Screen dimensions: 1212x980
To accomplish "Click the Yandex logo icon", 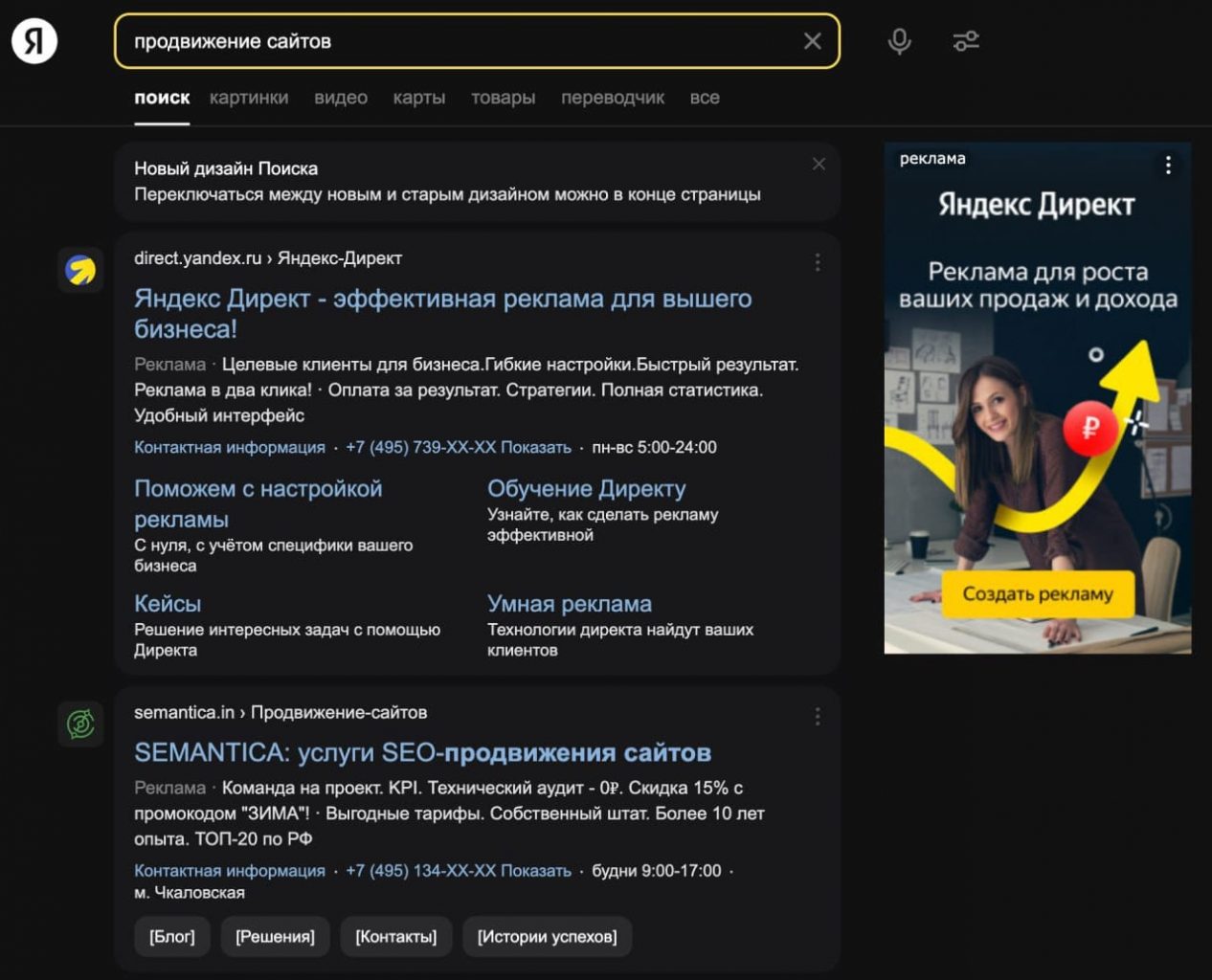I will pos(34,41).
